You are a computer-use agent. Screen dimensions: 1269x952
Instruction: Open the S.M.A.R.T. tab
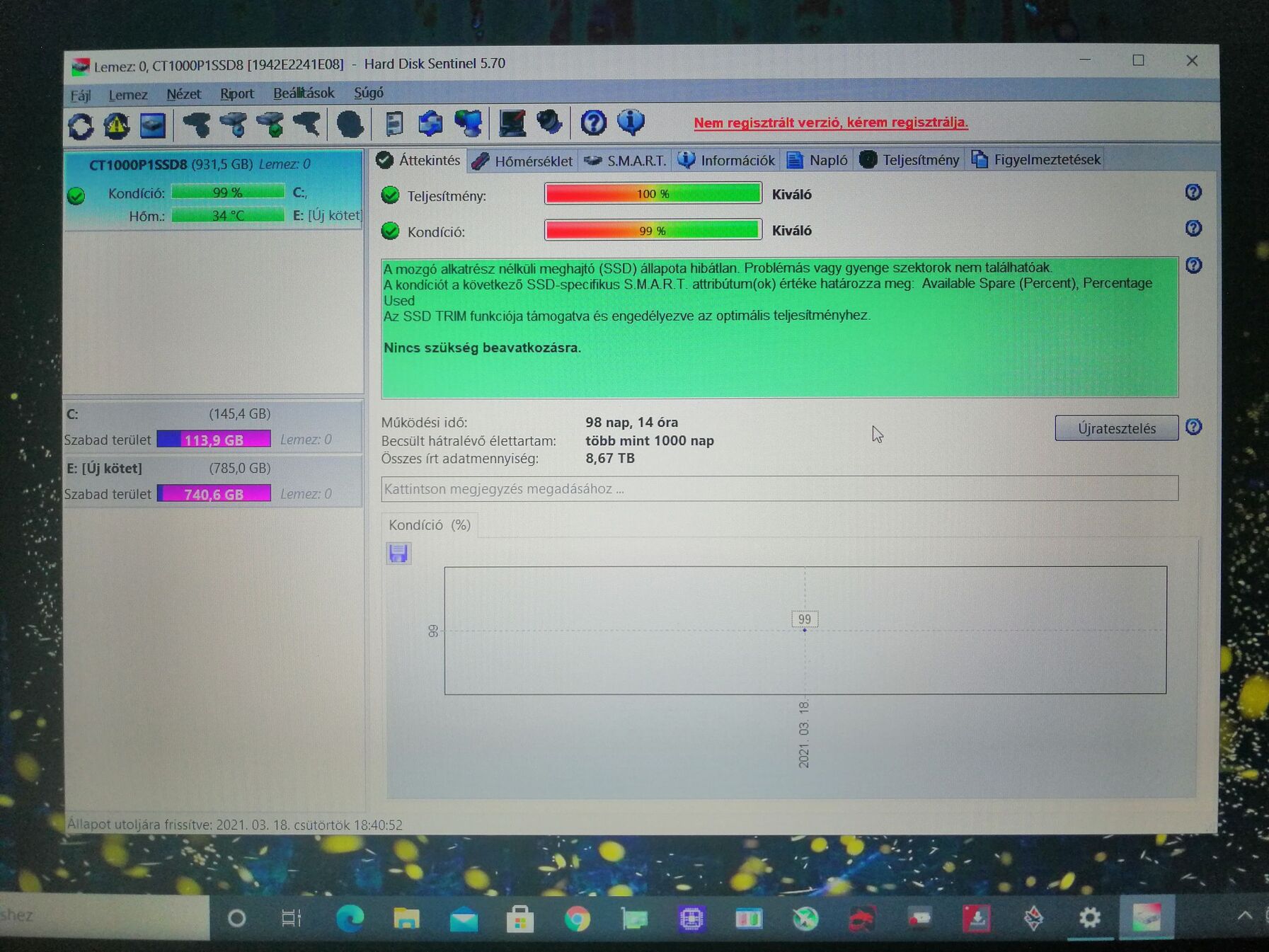(x=626, y=161)
